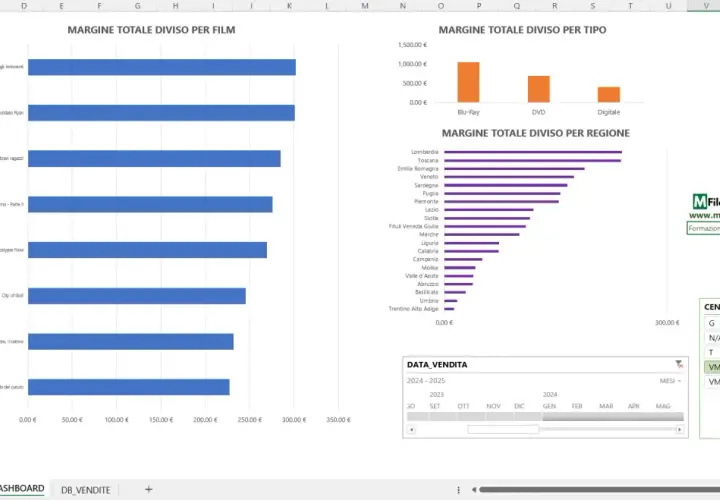
Task: Select column P header
Action: tap(479, 6)
